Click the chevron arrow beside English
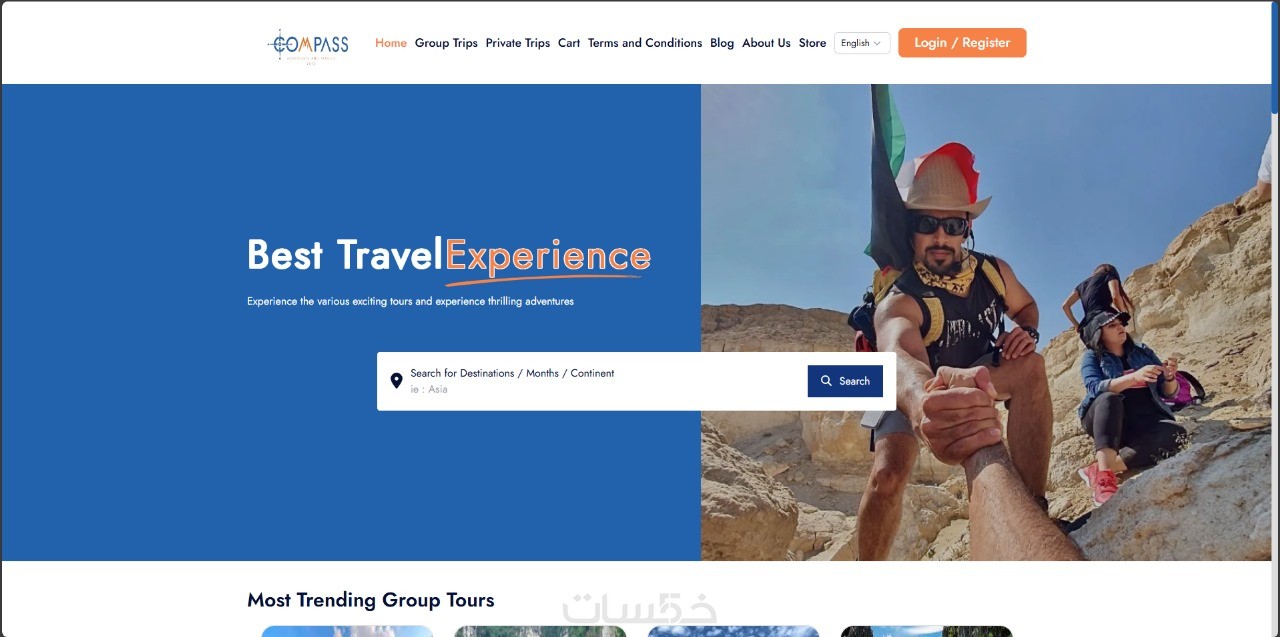The height and width of the screenshot is (637, 1280). tap(877, 43)
